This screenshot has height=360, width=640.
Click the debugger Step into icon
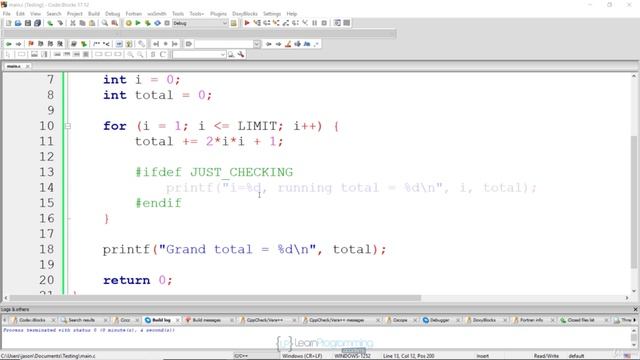[276, 23]
